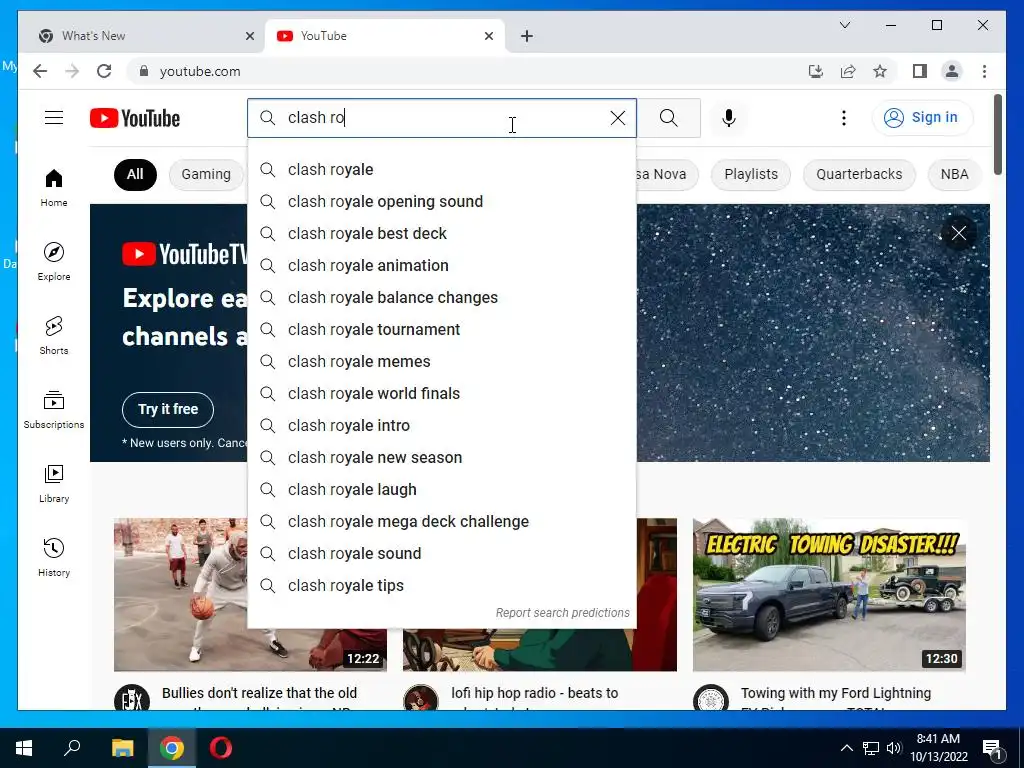Image resolution: width=1024 pixels, height=768 pixels.
Task: Open Shorts in the sidebar
Action: point(54,336)
